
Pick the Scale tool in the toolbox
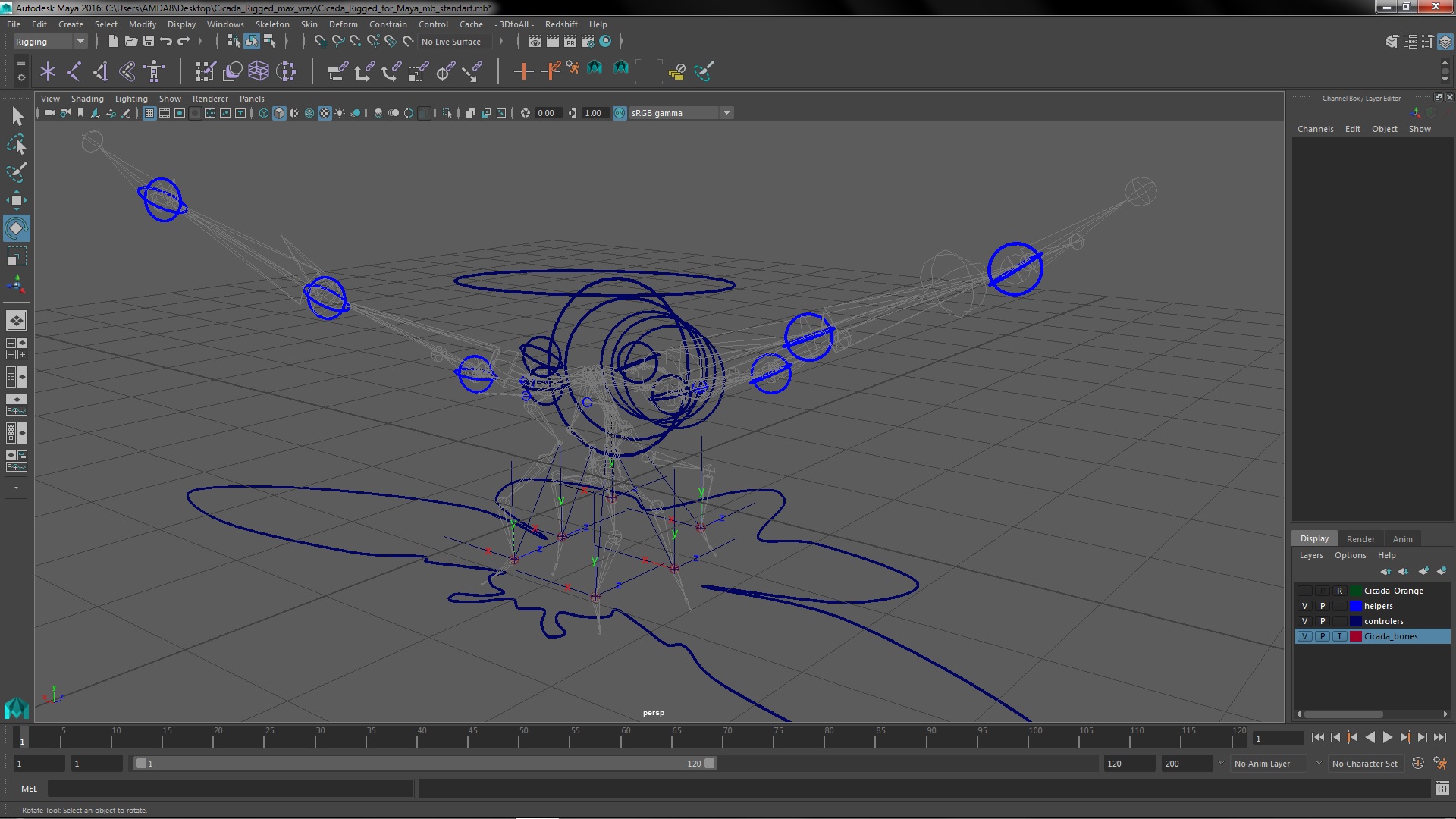coord(16,256)
